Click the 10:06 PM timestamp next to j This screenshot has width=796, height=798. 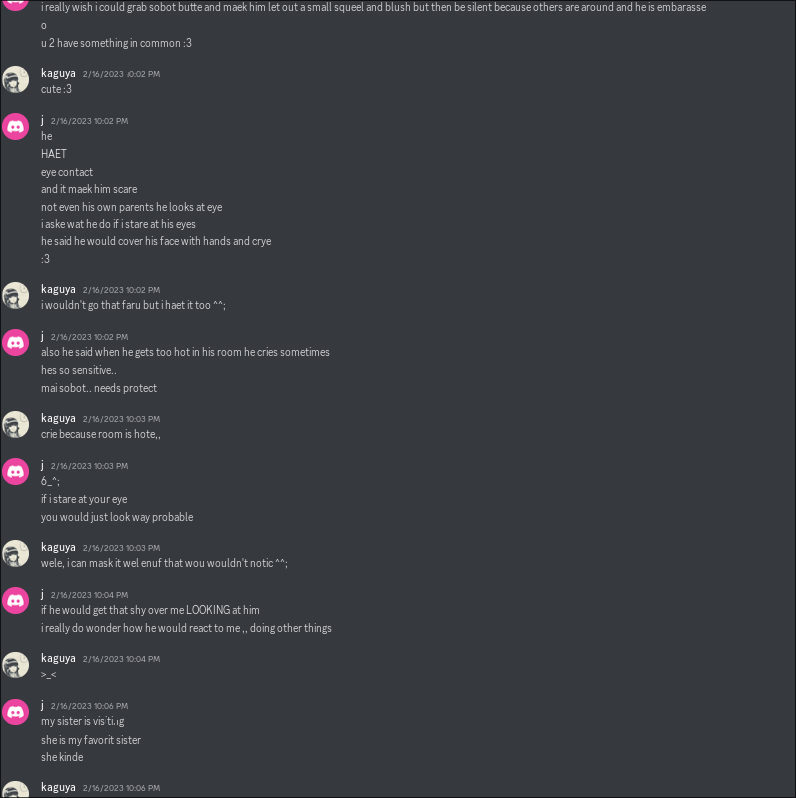pyautogui.click(x=90, y=706)
